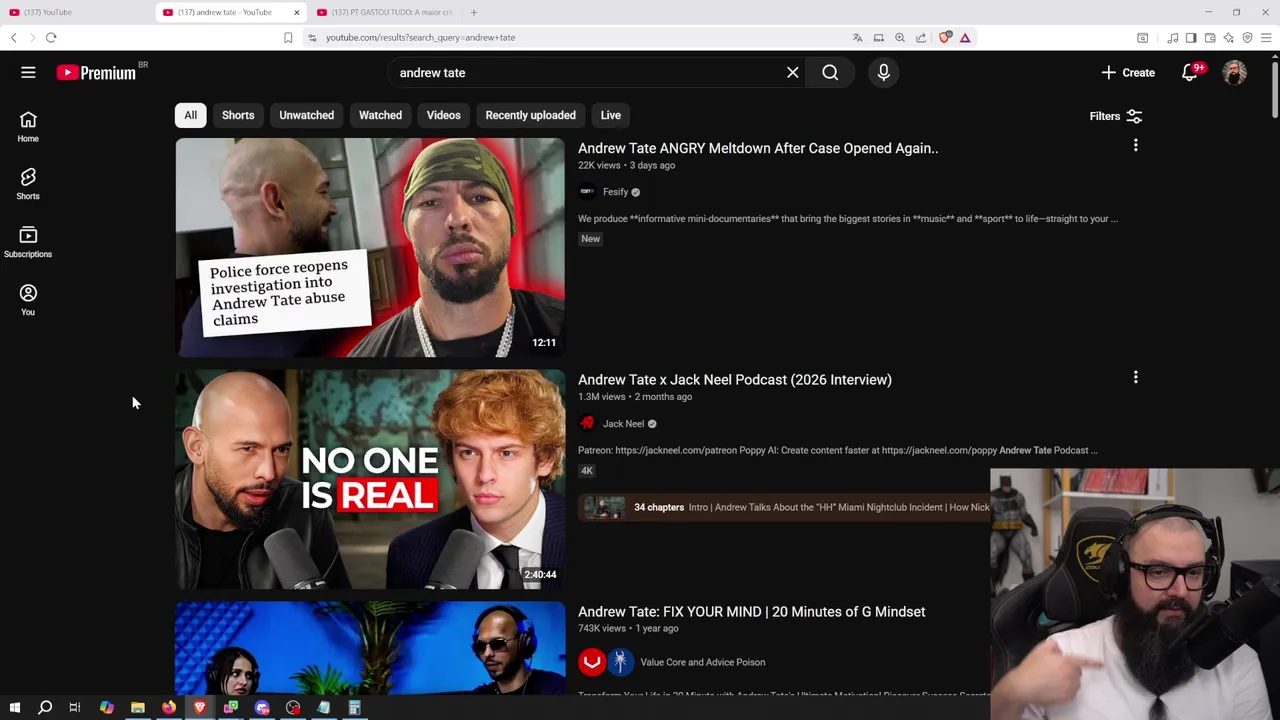
Task: Switch to the PT GASTOU TUDO tab
Action: coord(383,12)
